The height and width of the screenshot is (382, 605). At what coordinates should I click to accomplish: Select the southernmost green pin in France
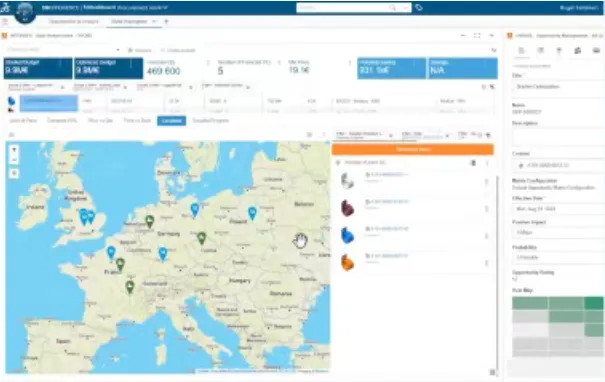[x=130, y=287]
